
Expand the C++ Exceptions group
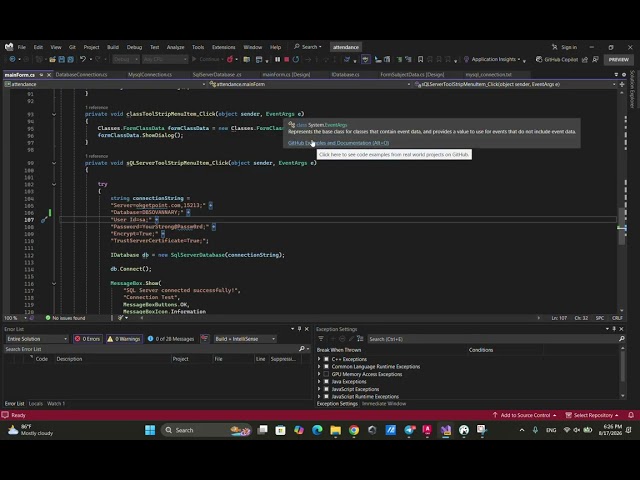tap(319, 359)
